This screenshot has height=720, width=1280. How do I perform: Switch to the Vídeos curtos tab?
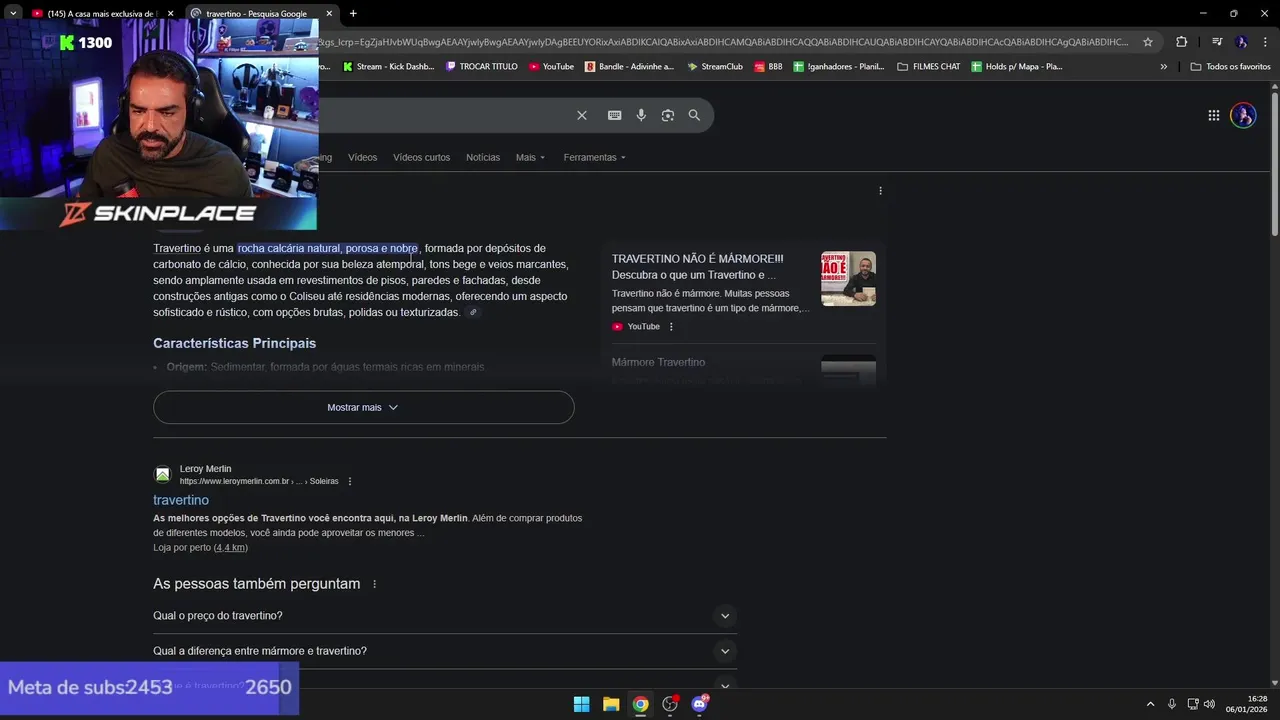tap(421, 157)
